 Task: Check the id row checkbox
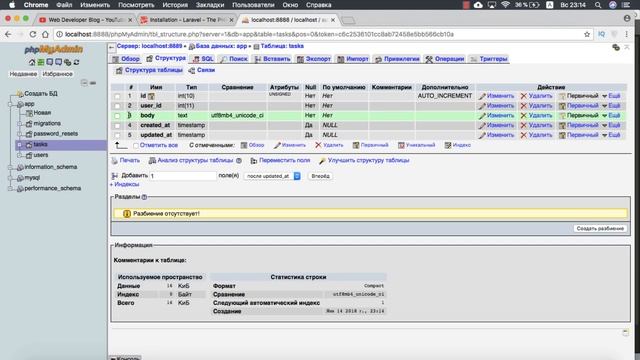[x=118, y=96]
